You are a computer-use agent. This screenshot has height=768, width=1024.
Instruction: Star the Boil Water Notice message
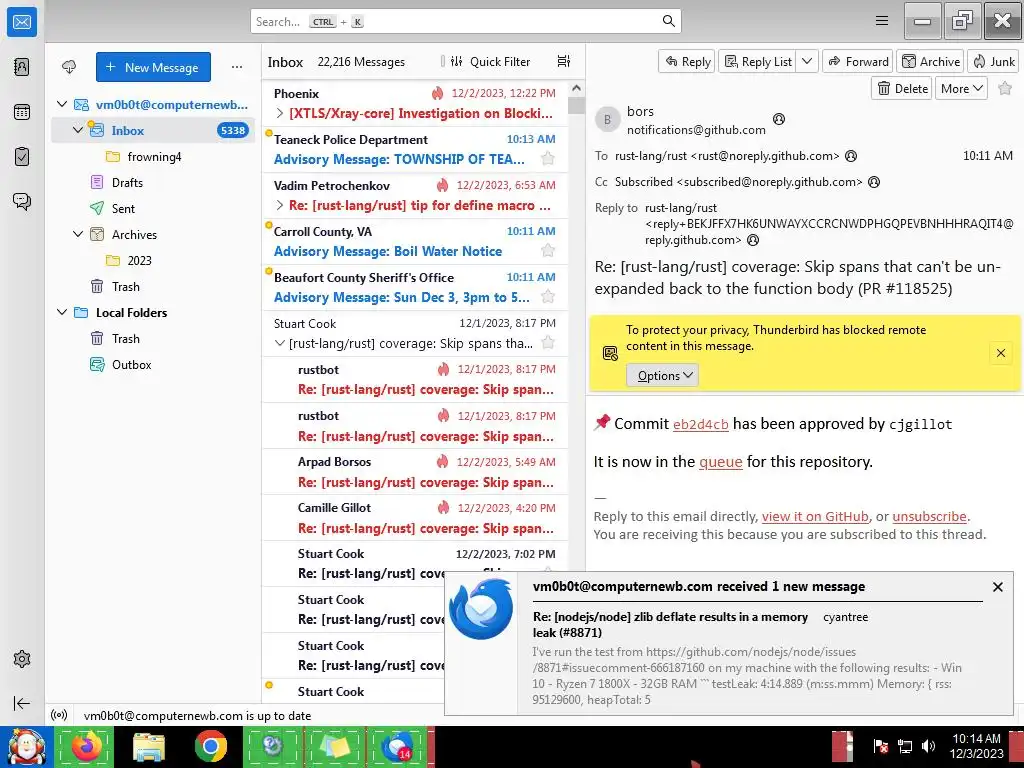point(548,251)
